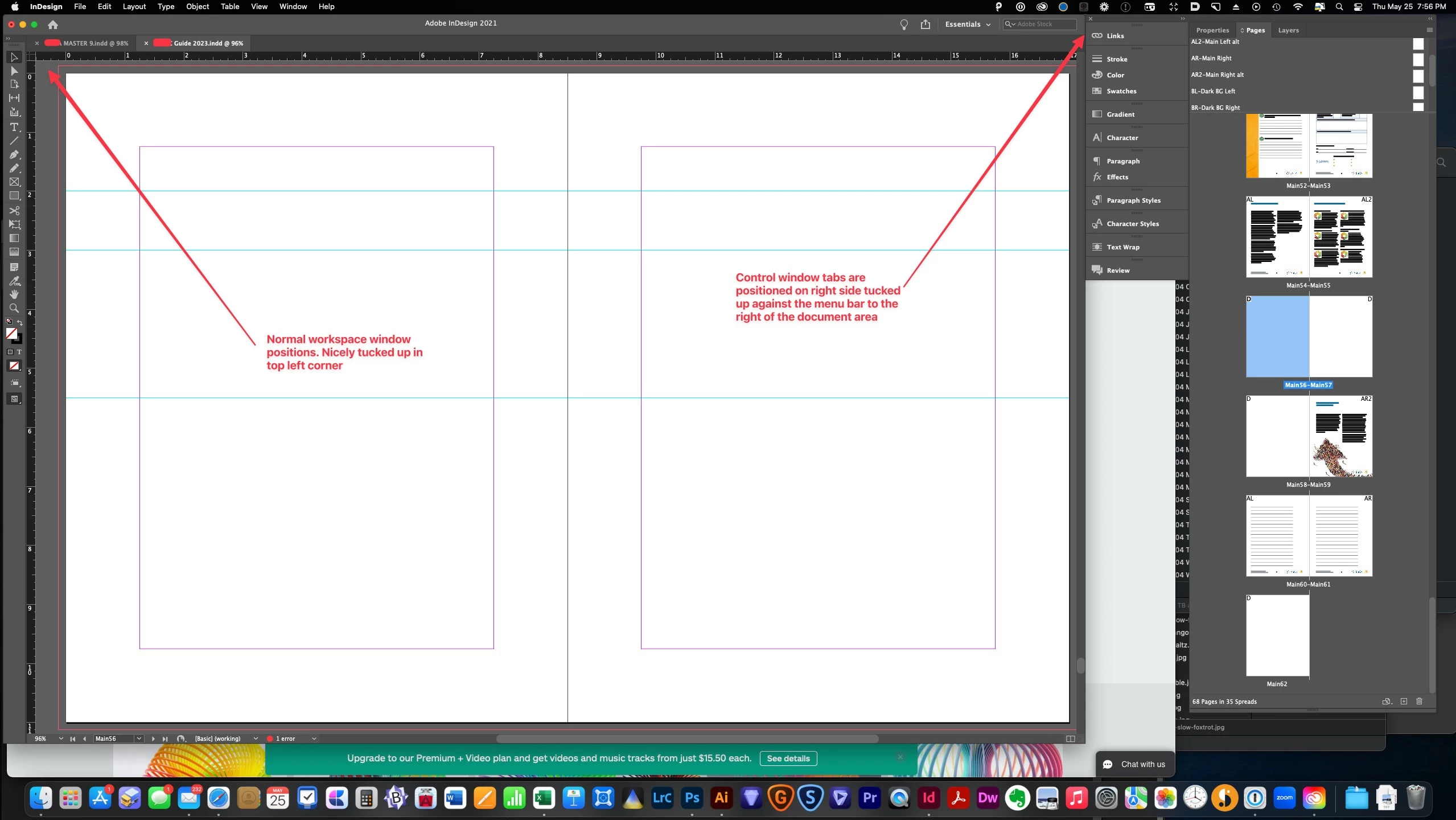Click the Home icon in InDesign title bar

tap(53, 24)
